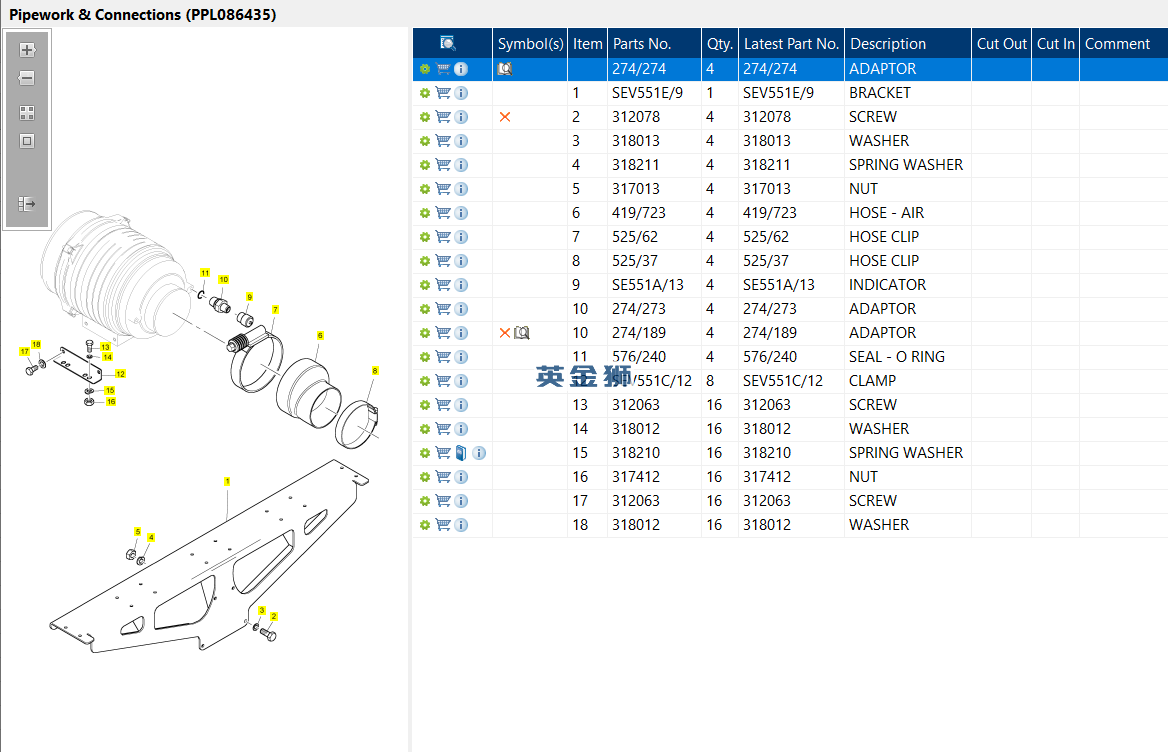Click part number 317412 in Parts No.

[636, 477]
